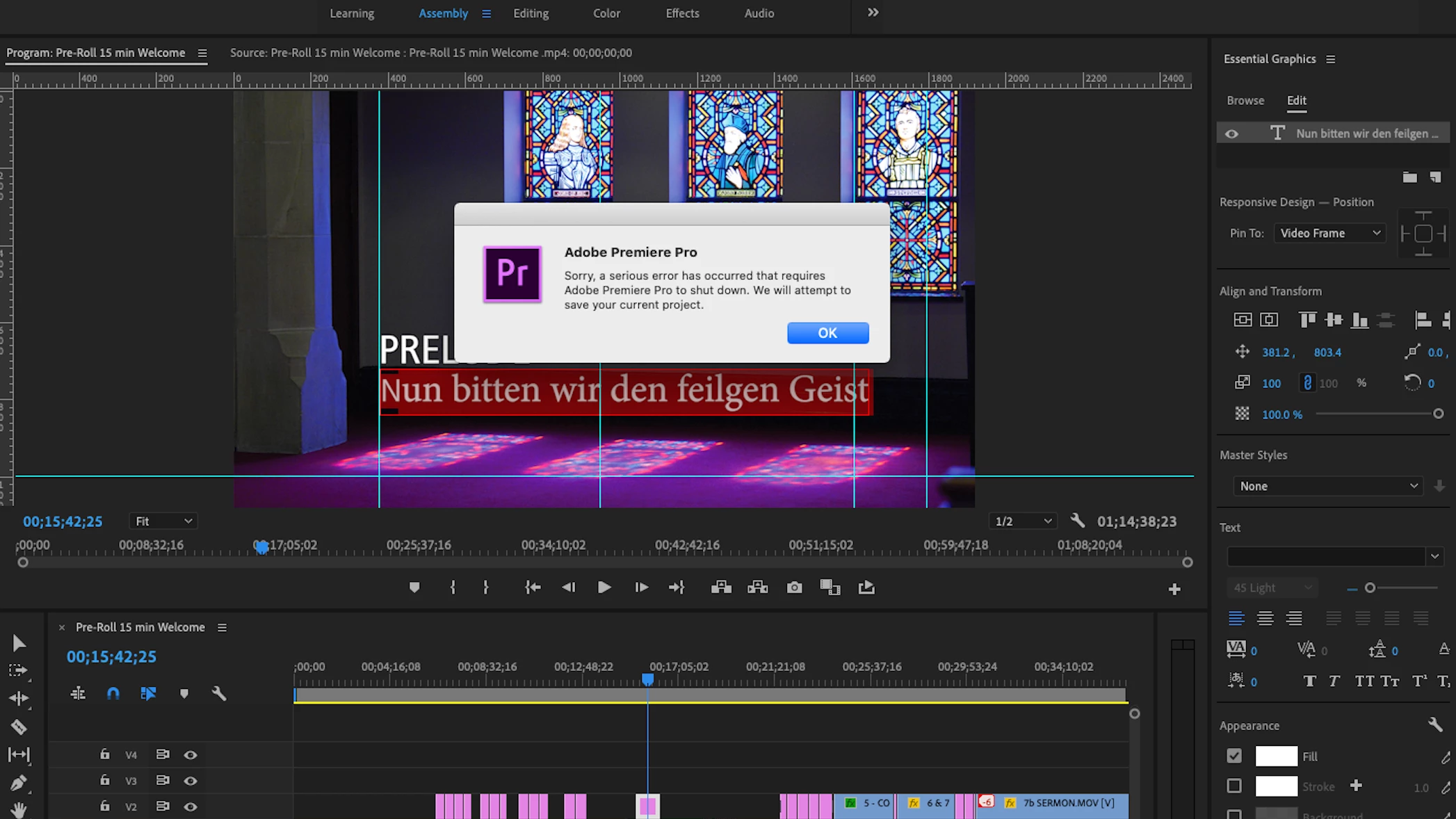The height and width of the screenshot is (819, 1456).
Task: Open the Pin To Video Frame dropdown
Action: 1329,233
